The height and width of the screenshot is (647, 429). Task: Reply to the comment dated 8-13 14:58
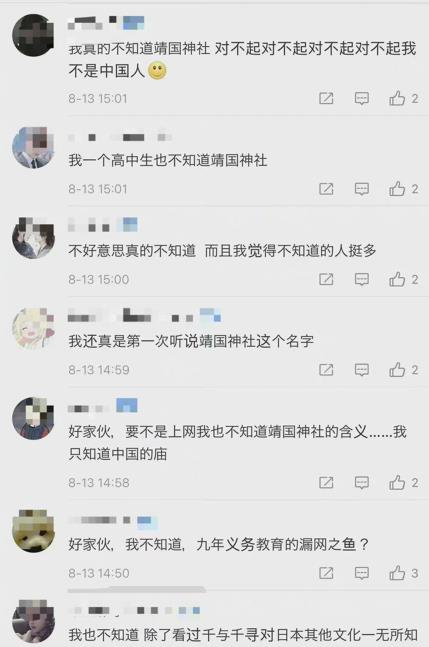point(362,482)
